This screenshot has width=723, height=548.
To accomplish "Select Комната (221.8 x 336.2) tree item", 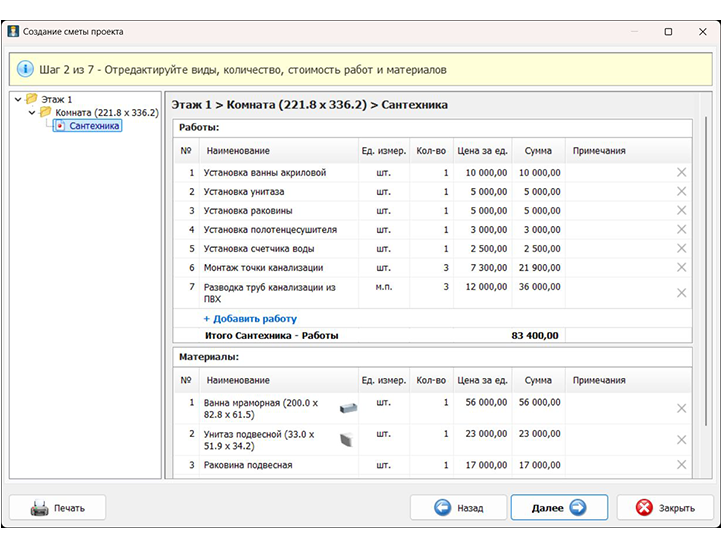I will pyautogui.click(x=107, y=113).
